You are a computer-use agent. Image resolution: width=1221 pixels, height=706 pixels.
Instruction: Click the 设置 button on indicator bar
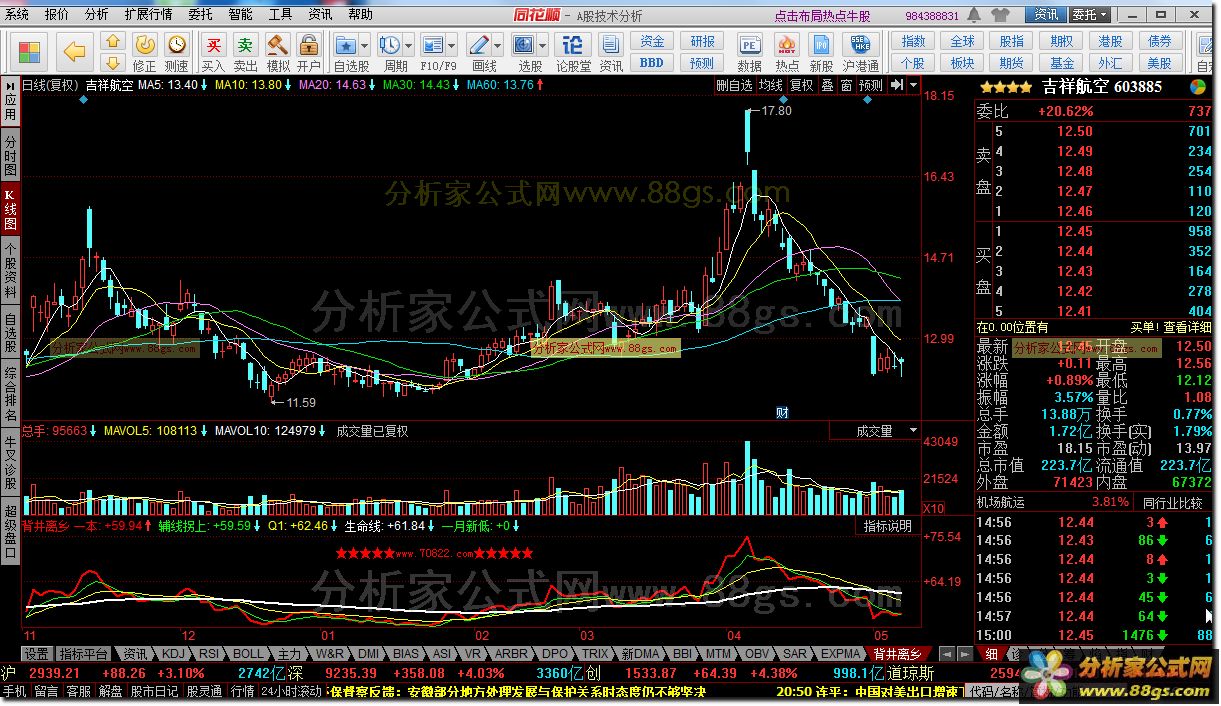pyautogui.click(x=36, y=653)
